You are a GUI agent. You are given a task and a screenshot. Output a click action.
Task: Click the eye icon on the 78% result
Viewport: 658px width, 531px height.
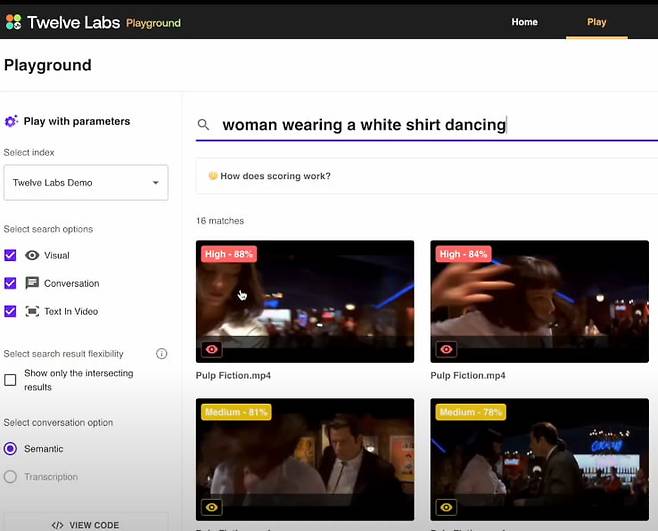[x=446, y=507]
